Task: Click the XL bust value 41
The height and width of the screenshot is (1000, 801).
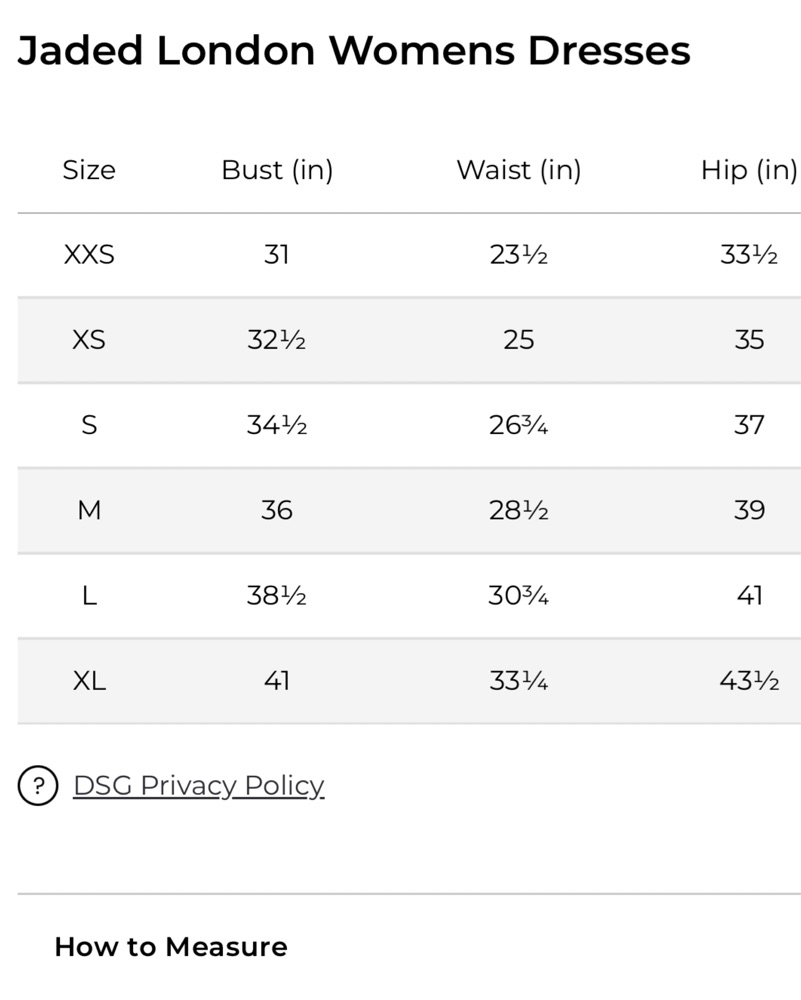Action: click(277, 681)
